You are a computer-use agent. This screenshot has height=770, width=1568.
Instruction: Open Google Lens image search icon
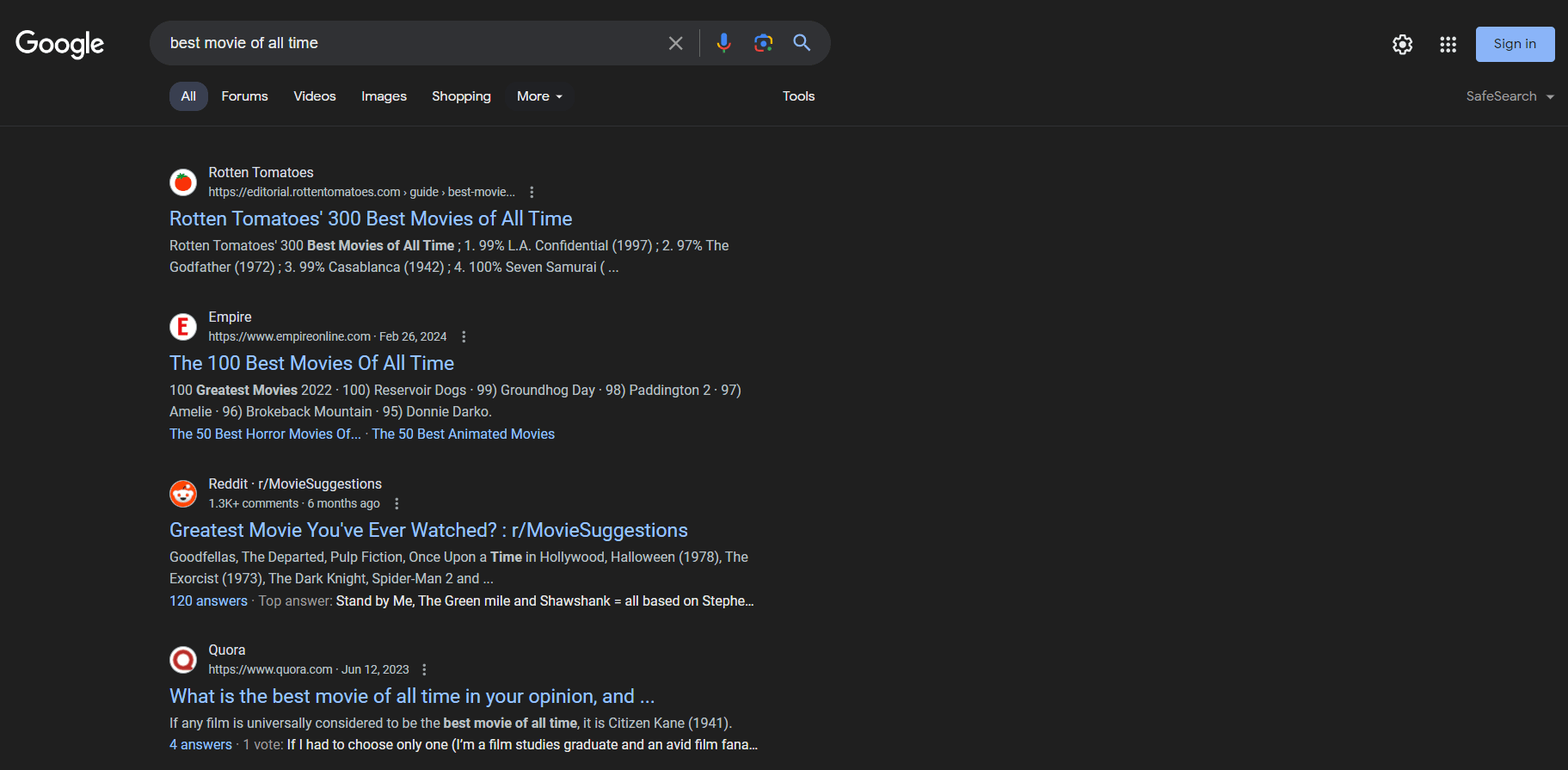[763, 43]
